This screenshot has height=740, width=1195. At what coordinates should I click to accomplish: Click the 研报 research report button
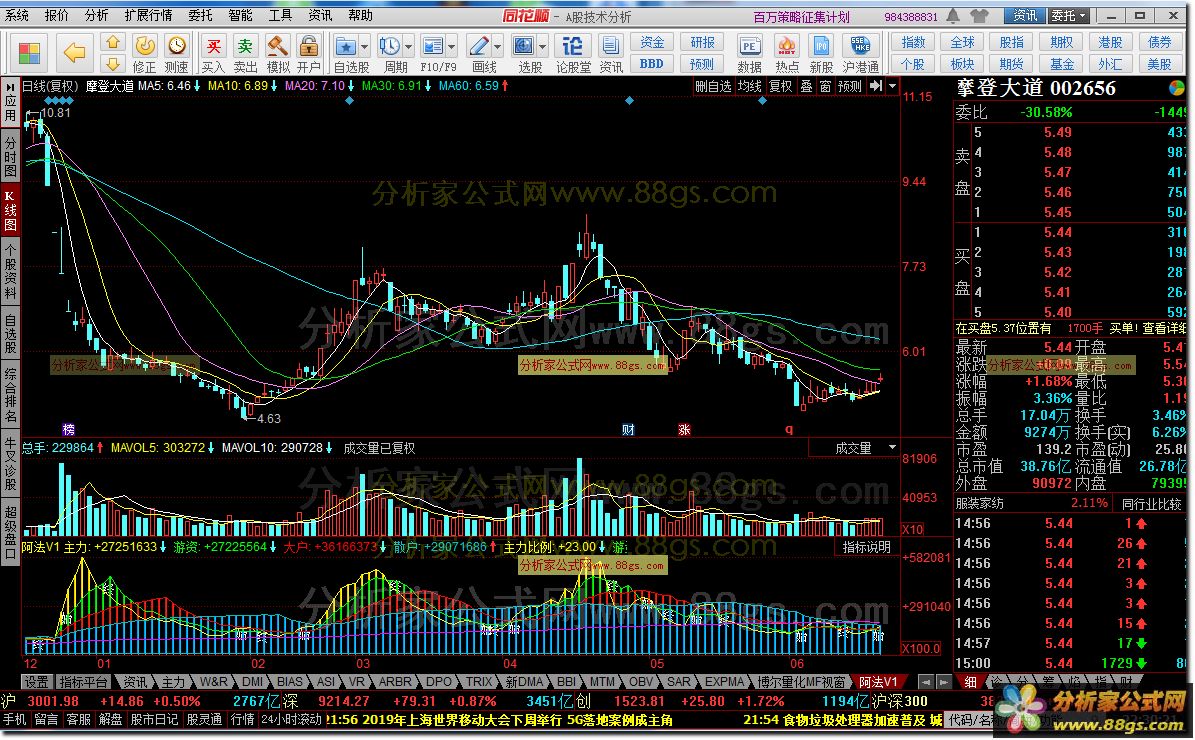[x=702, y=42]
